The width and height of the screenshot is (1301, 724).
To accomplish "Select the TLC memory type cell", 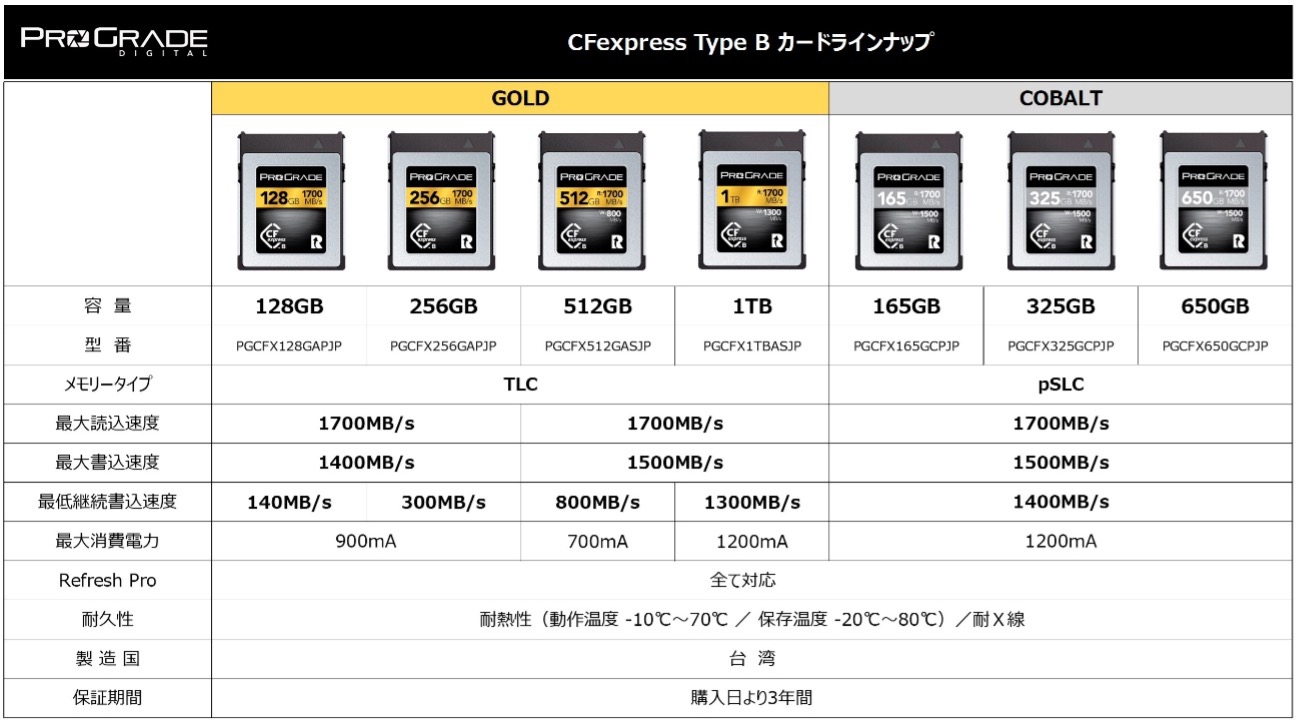I will [x=520, y=385].
